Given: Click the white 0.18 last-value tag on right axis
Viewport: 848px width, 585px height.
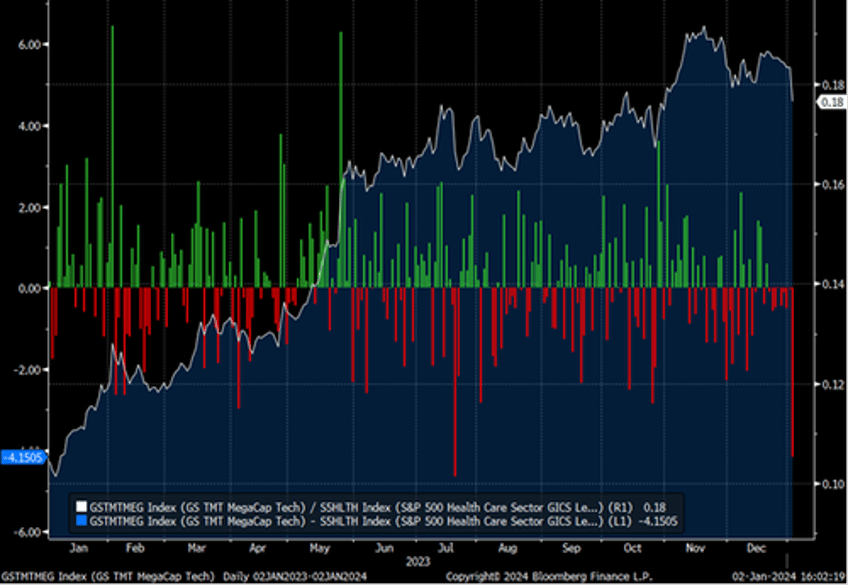Looking at the screenshot, I should (832, 102).
